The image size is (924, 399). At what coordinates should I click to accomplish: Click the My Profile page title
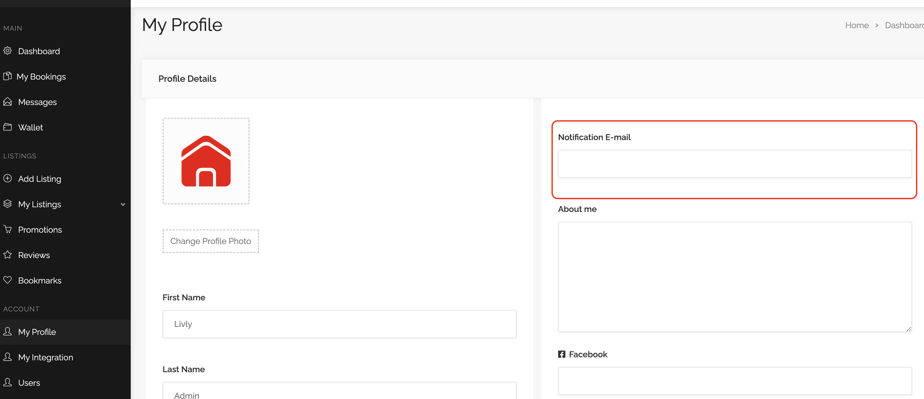pyautogui.click(x=182, y=25)
